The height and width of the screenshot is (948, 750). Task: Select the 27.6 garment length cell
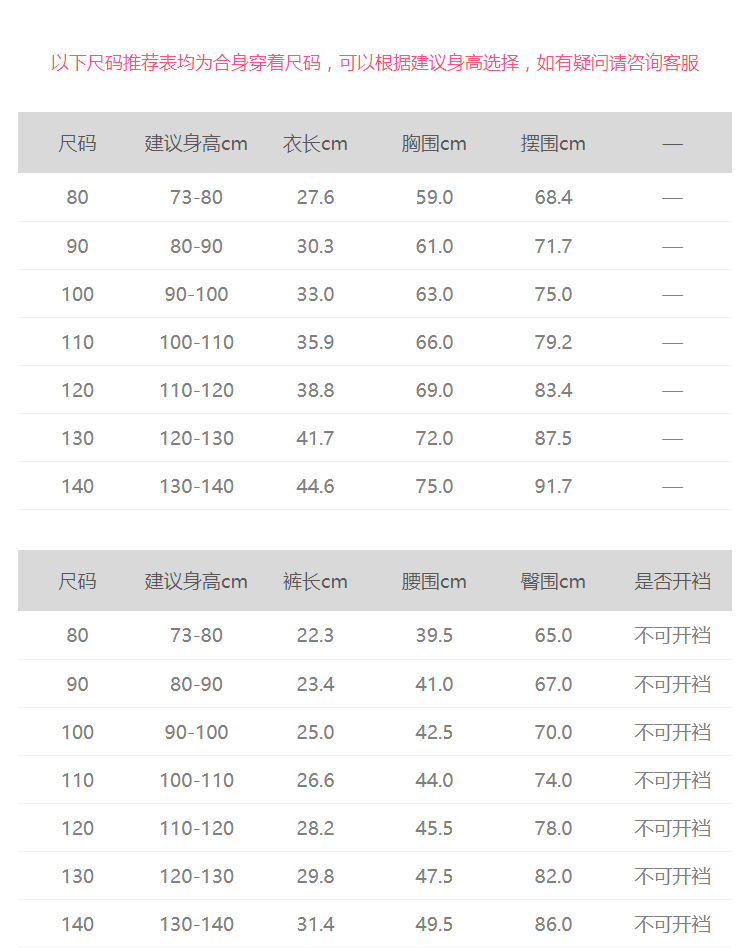tap(315, 198)
